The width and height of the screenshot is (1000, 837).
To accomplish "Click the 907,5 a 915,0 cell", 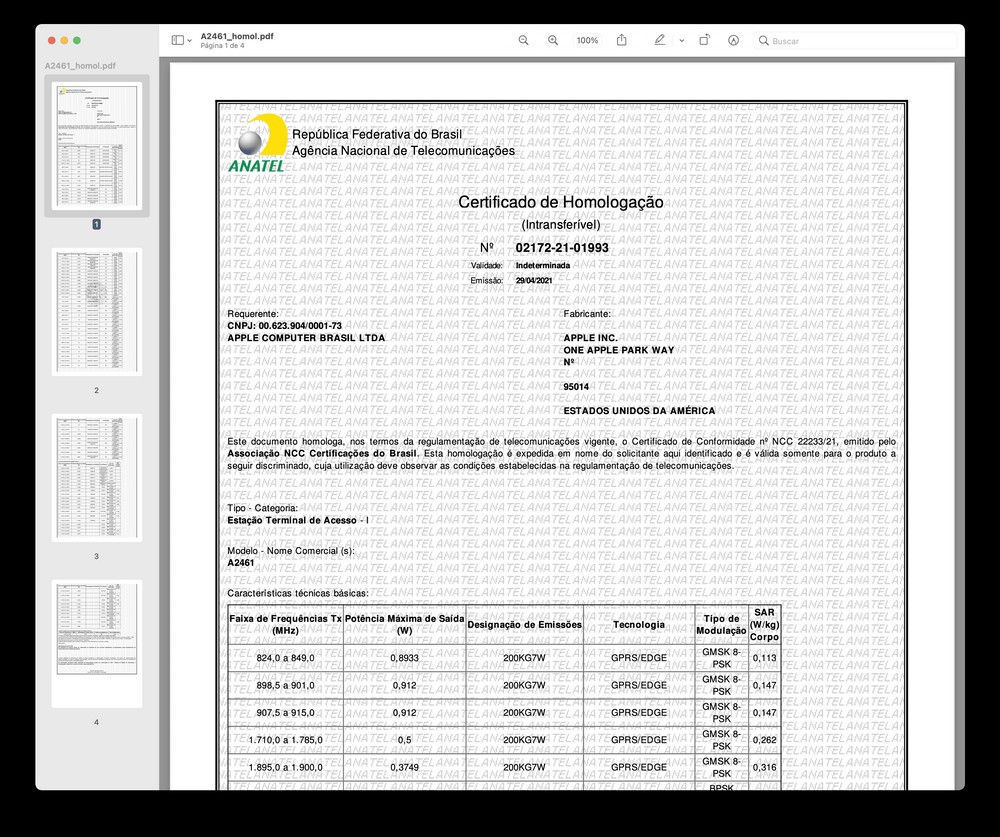I will 285,713.
